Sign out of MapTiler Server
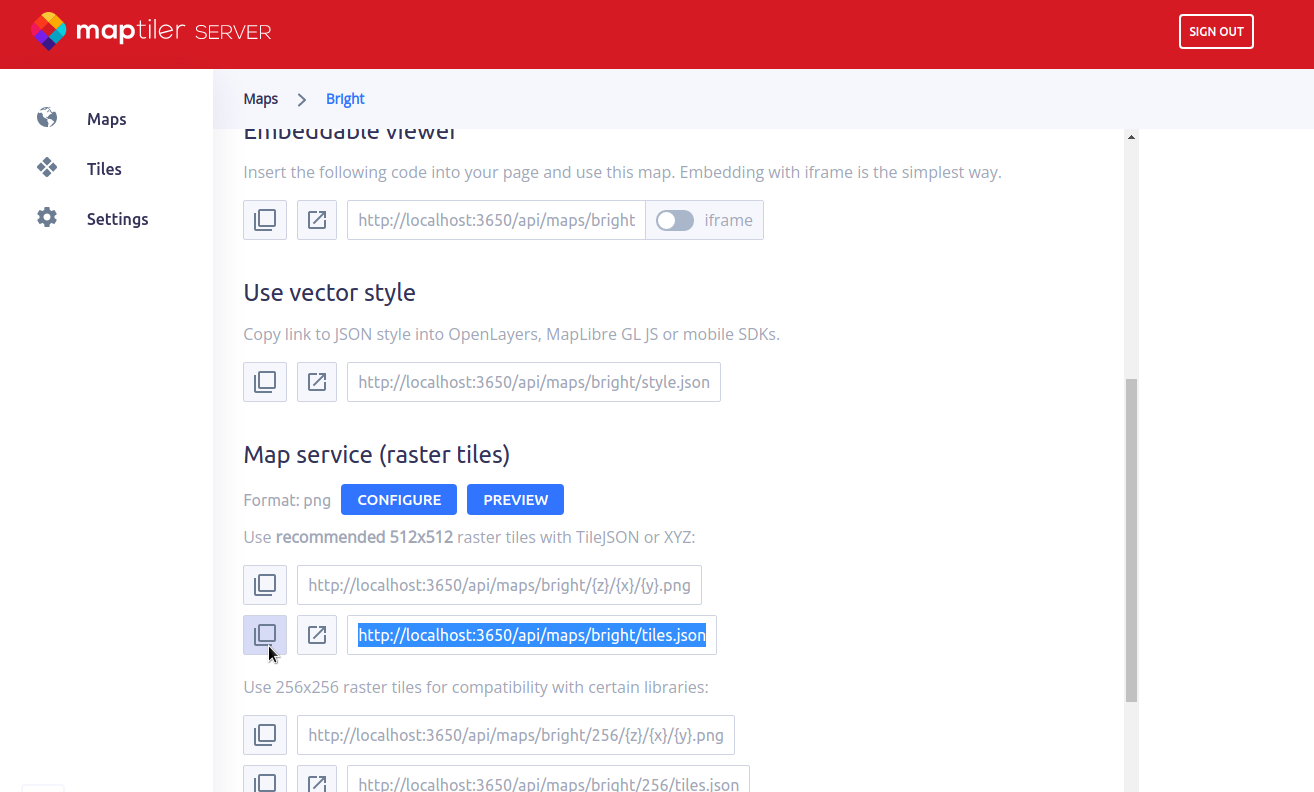Screen dimensions: 1314x792 (x=1215, y=31)
